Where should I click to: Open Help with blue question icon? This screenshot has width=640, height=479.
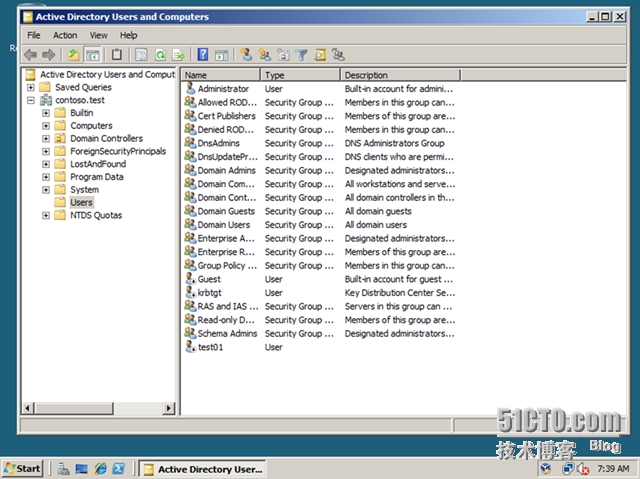pos(203,55)
